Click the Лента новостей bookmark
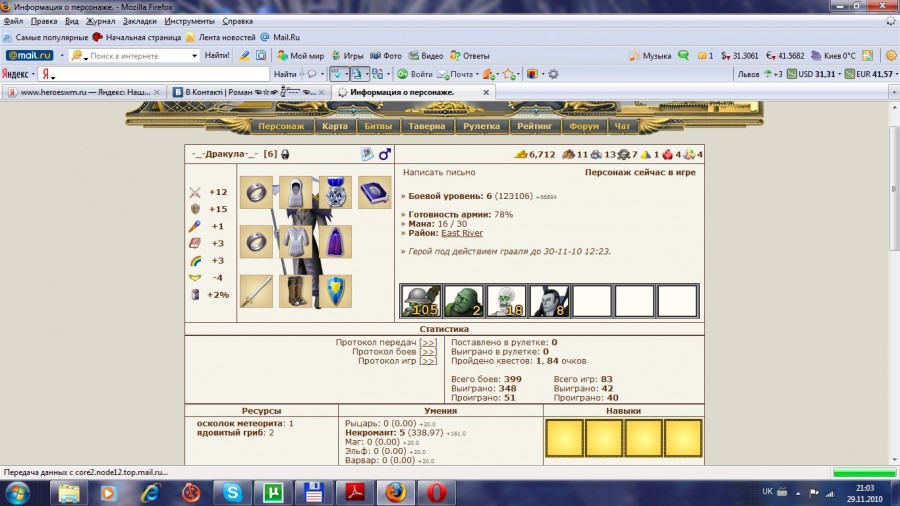This screenshot has height=506, width=900. 220,37
